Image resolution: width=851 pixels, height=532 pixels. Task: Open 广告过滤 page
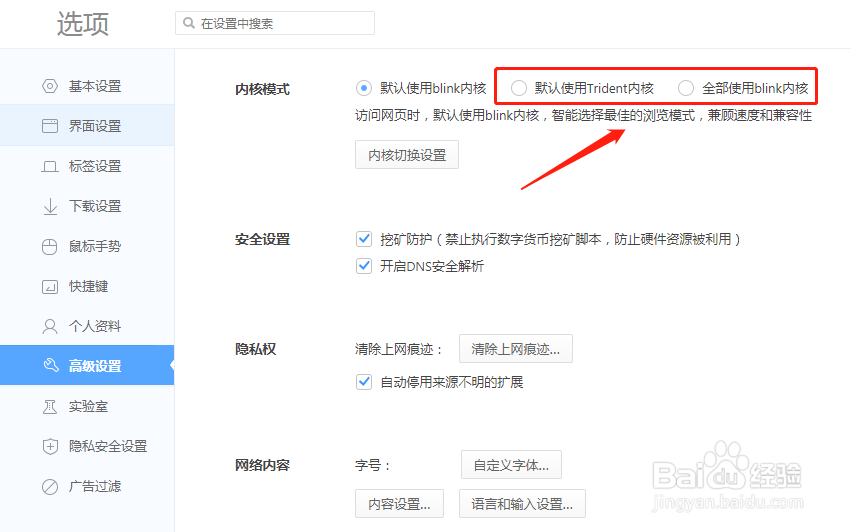point(87,486)
